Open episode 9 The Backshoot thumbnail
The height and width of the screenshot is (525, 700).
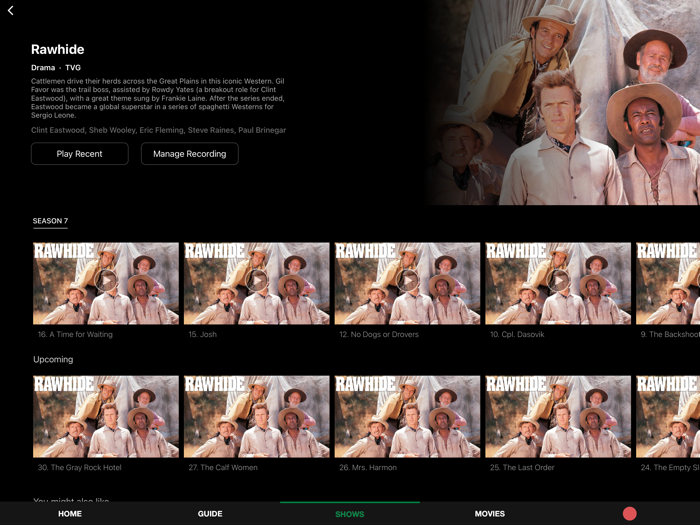point(668,283)
